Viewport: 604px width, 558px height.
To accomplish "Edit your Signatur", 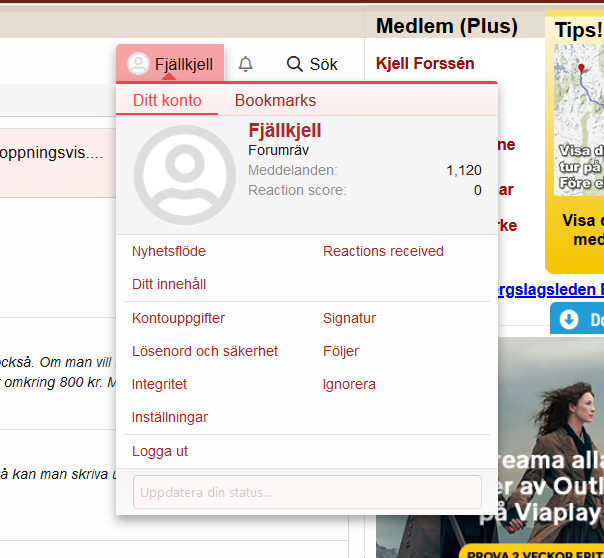I will coord(349,318).
